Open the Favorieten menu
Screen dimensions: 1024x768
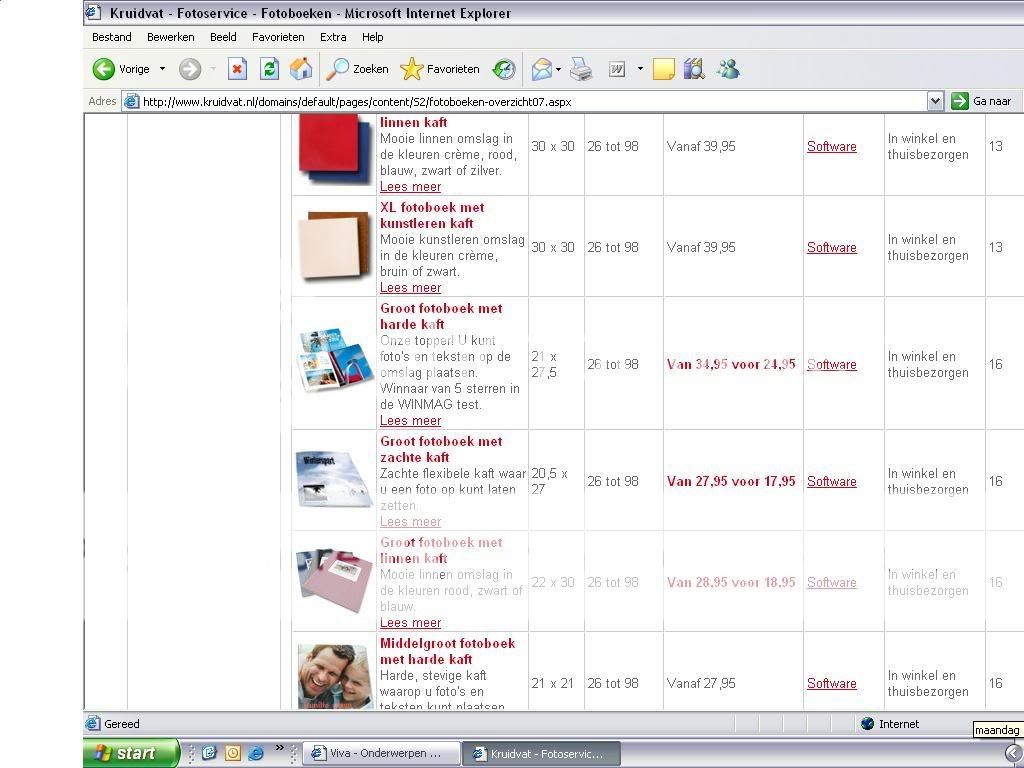[x=278, y=37]
